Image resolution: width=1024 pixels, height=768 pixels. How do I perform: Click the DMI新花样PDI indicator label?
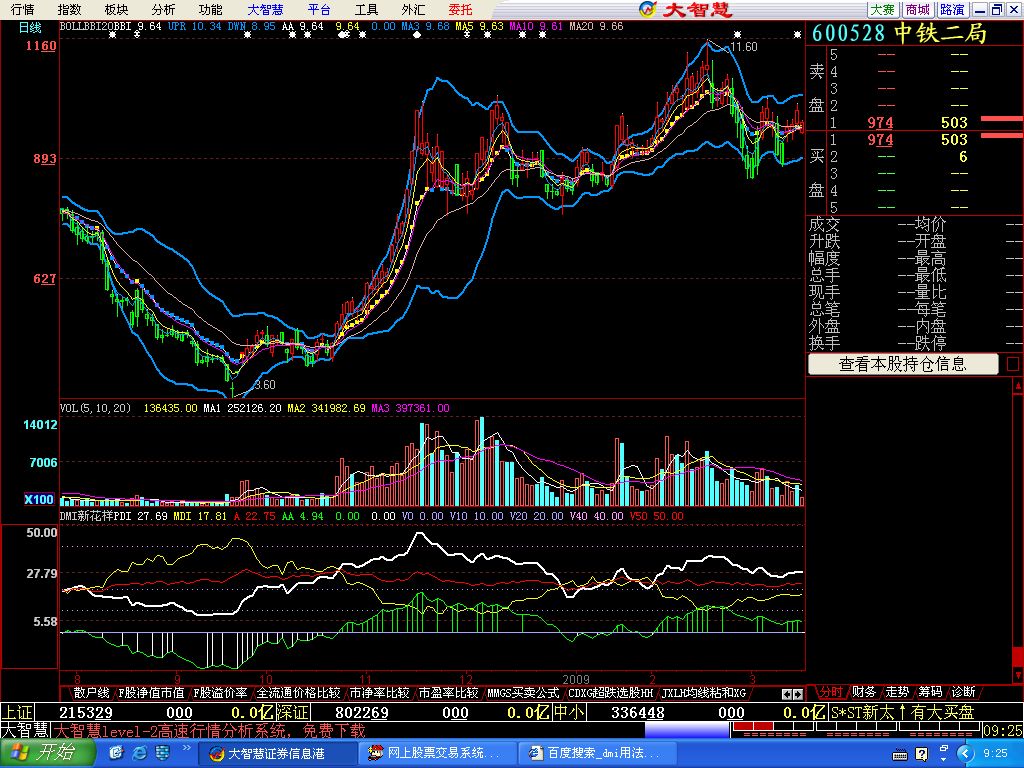point(95,516)
